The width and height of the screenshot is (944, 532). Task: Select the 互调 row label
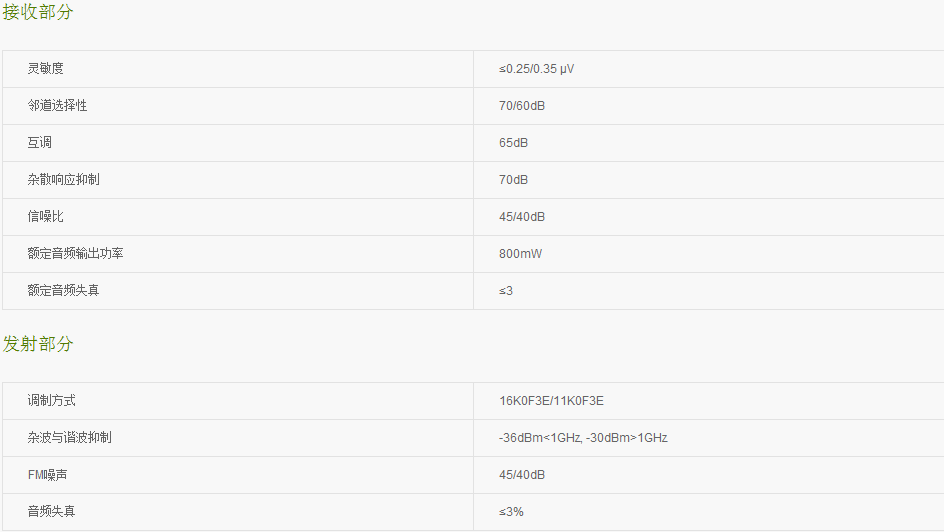[x=39, y=143]
